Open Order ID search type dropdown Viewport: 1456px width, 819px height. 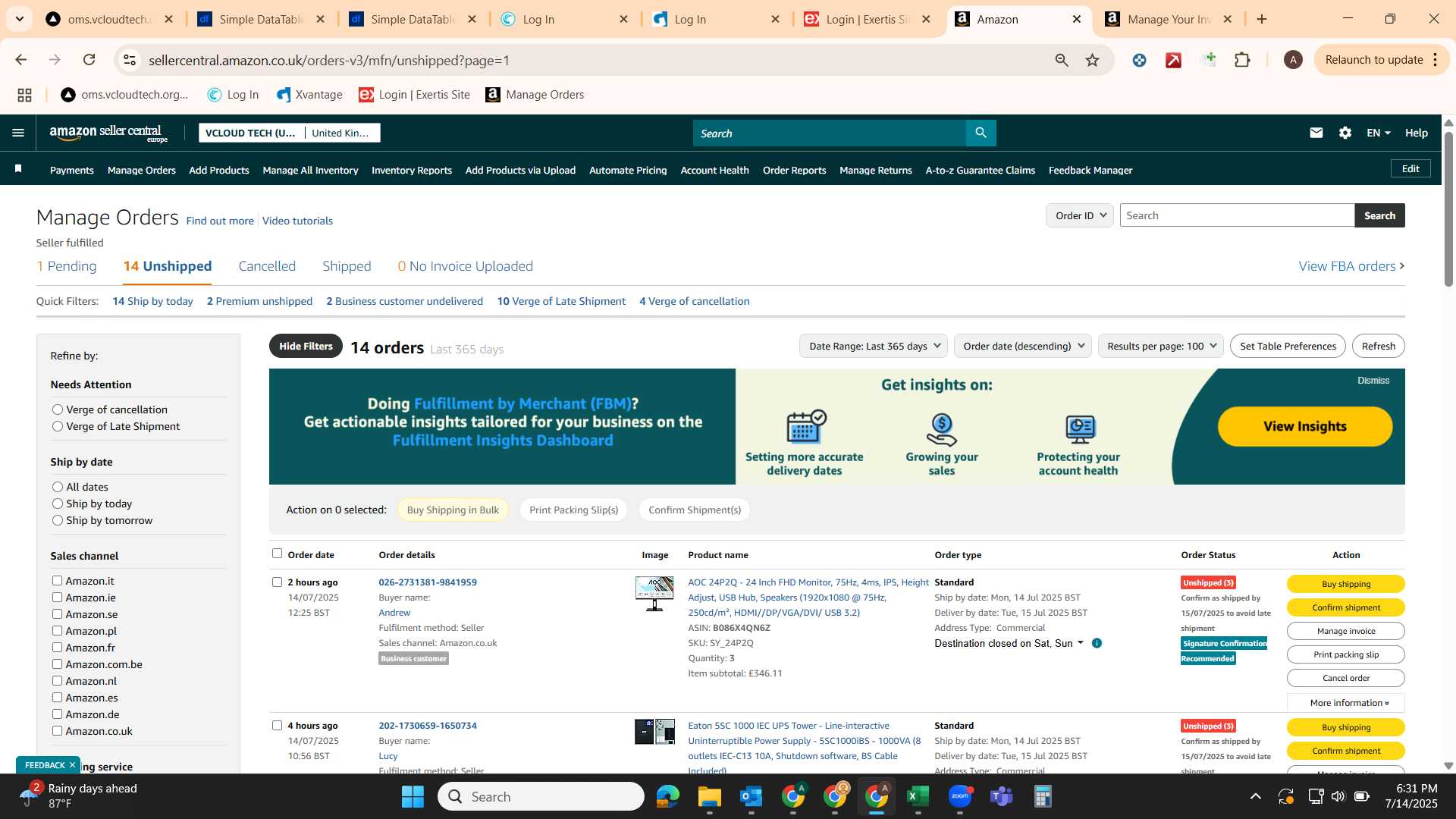(x=1080, y=215)
